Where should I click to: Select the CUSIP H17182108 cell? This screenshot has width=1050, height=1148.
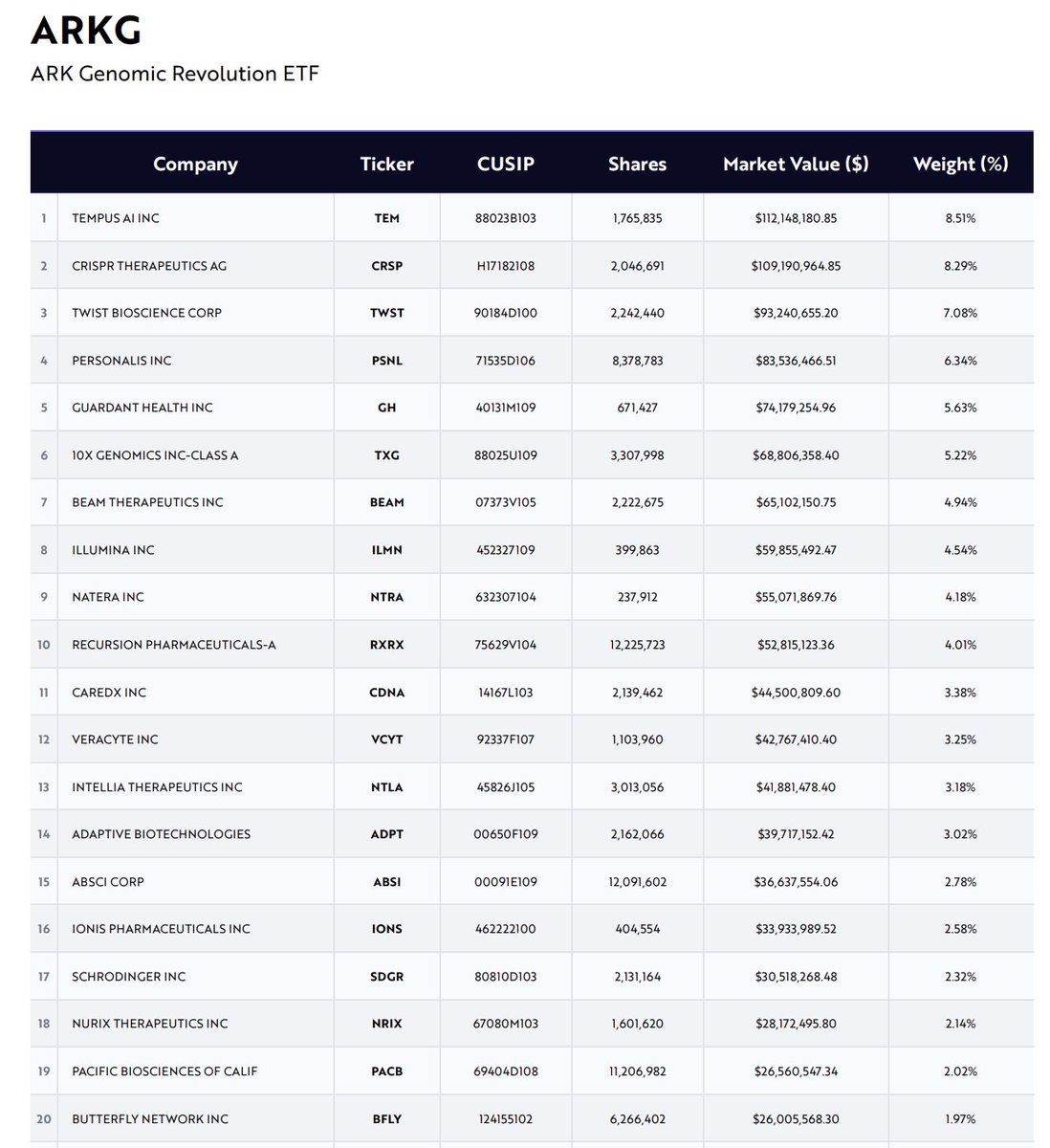point(505,265)
